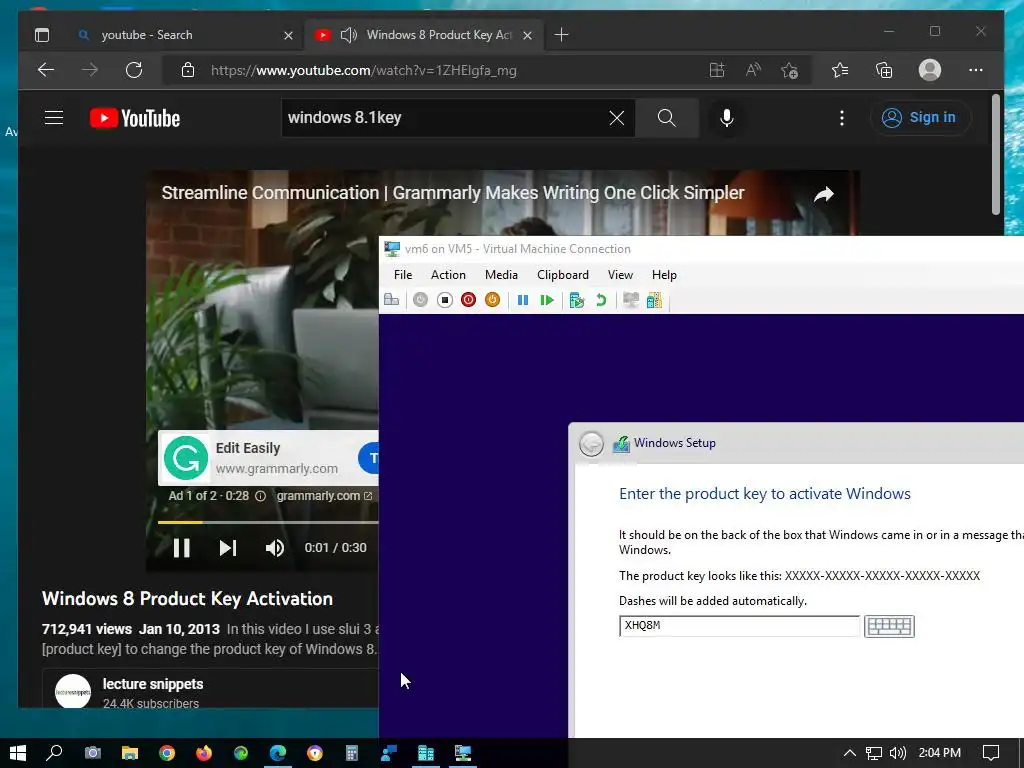Go back in Edge browser

click(x=46, y=70)
